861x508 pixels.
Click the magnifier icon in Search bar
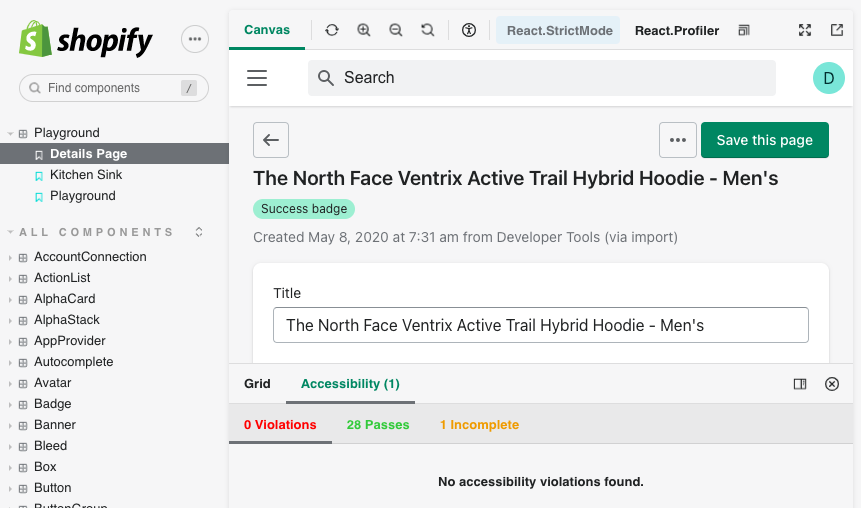tap(326, 78)
